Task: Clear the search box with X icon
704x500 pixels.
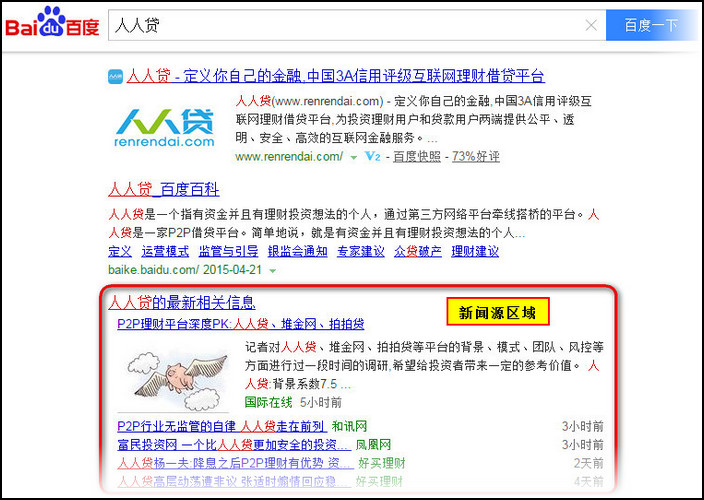Action: [591, 26]
